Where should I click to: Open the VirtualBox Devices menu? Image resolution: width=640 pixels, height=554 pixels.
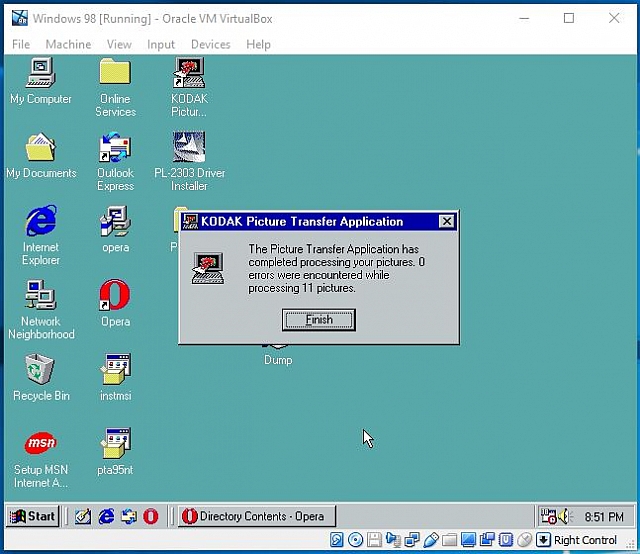(211, 44)
